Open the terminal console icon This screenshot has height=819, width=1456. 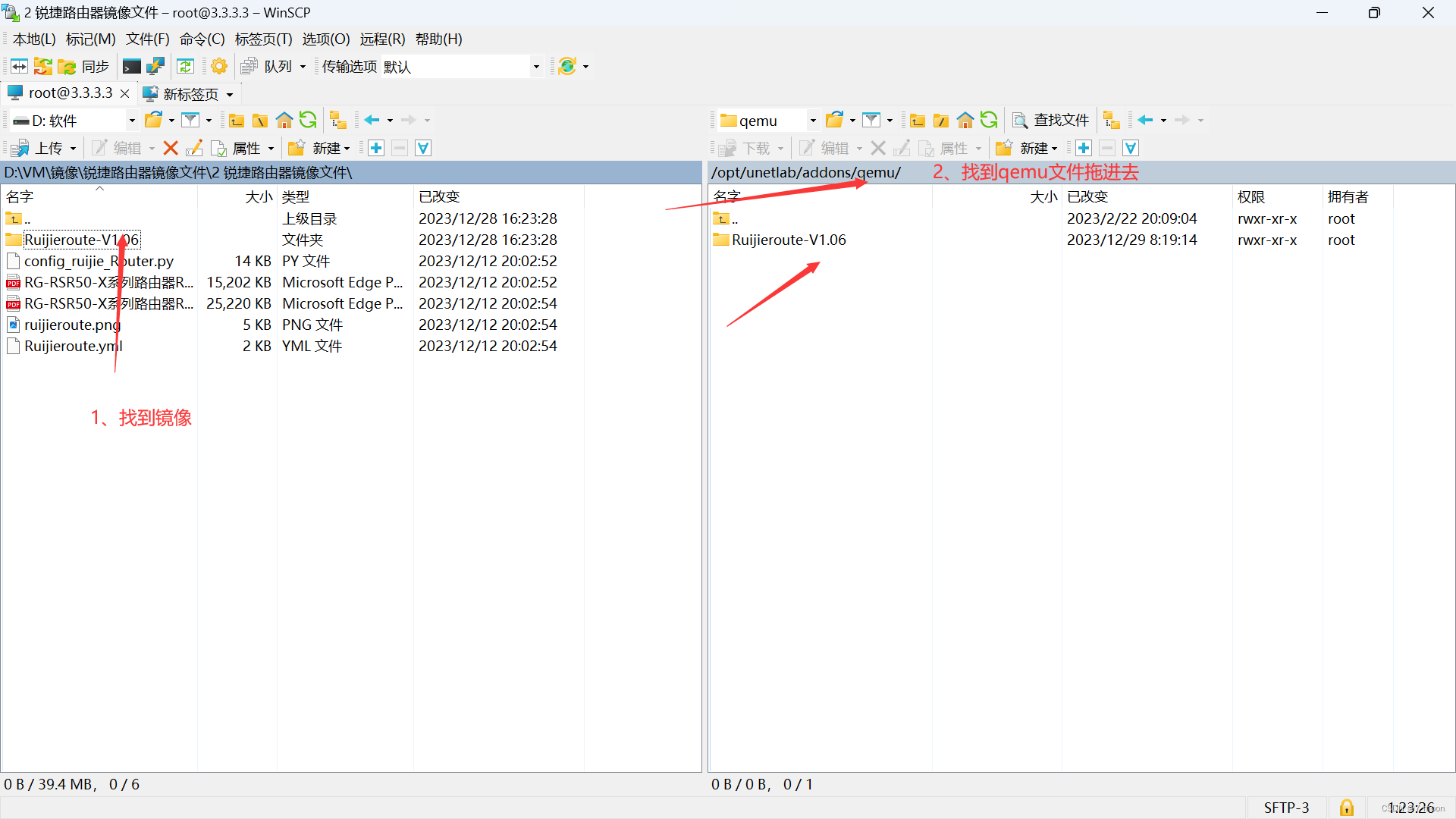tap(132, 67)
